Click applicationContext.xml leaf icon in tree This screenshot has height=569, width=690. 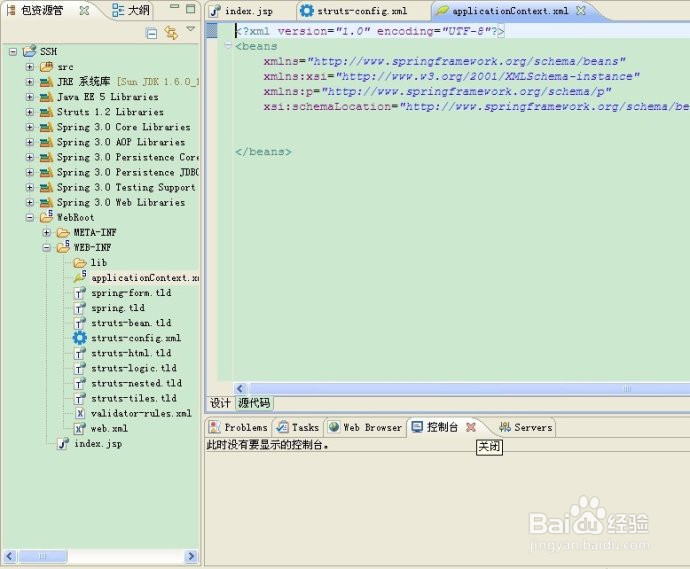(x=80, y=276)
